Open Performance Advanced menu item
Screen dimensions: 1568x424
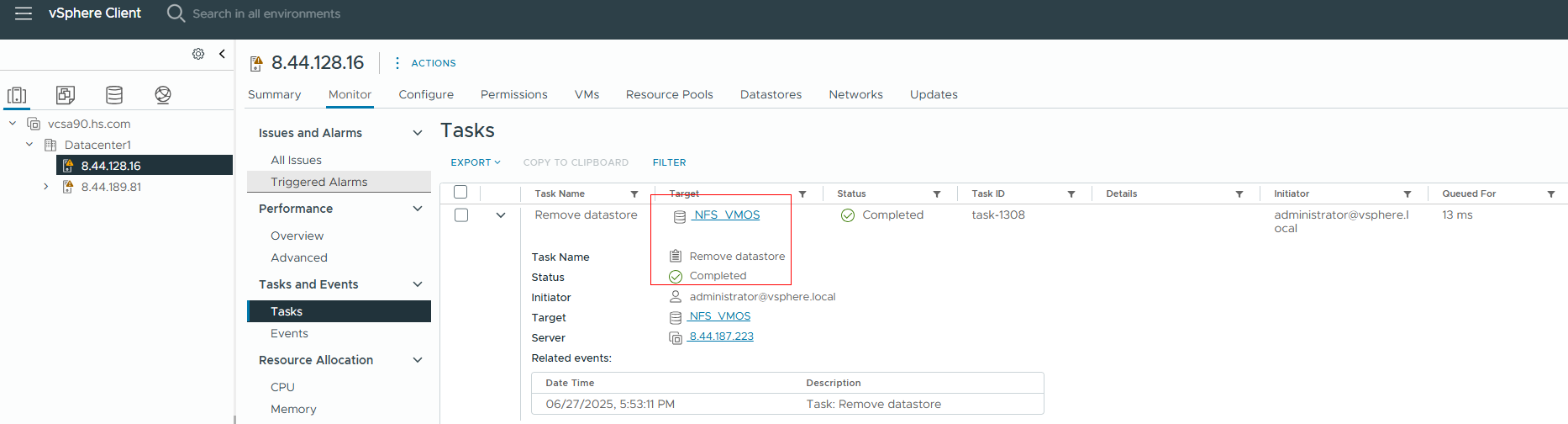pyautogui.click(x=299, y=257)
